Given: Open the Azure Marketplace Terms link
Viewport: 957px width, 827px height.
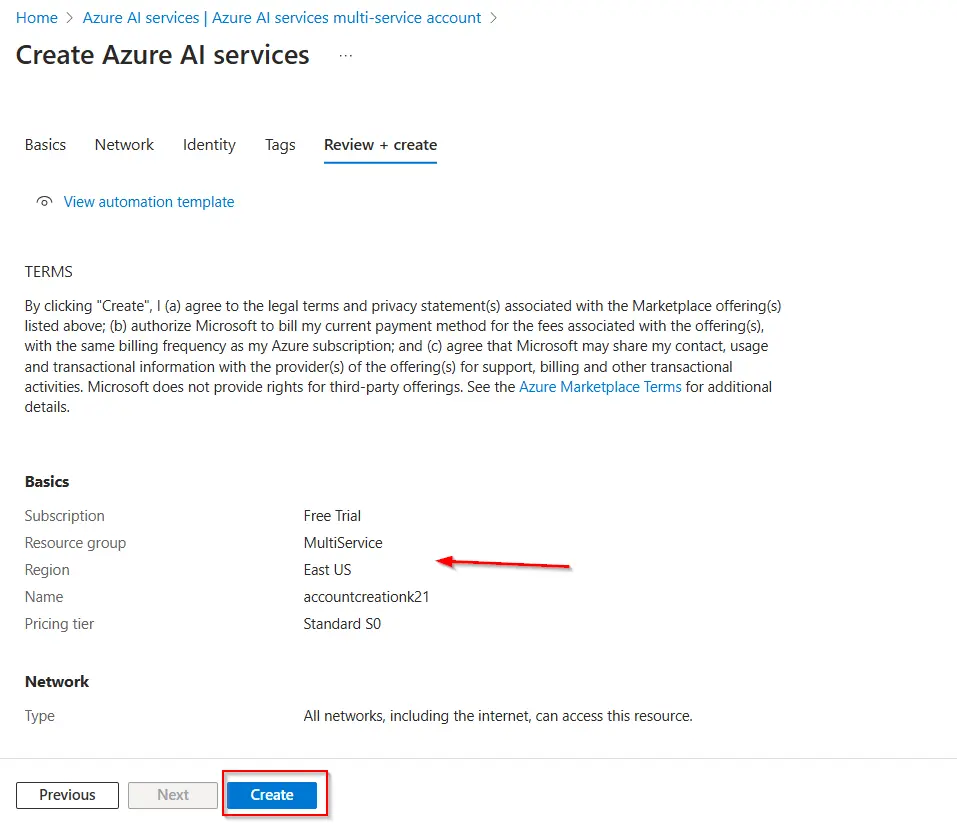Looking at the screenshot, I should 600,387.
